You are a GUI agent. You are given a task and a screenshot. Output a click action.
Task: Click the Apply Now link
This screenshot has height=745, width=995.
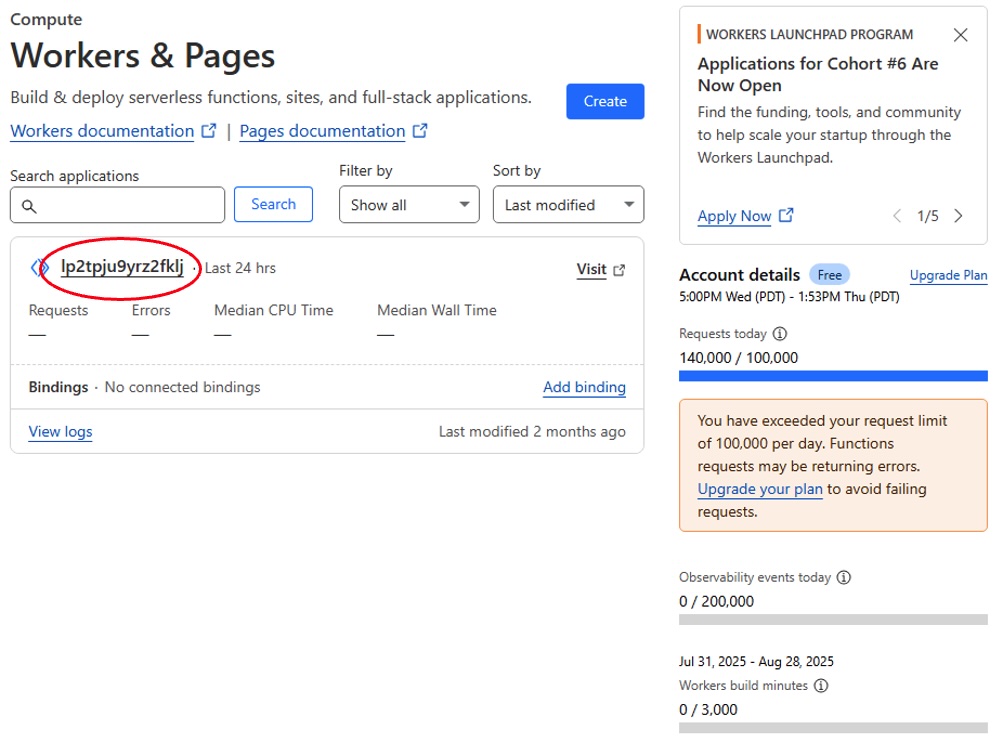tap(734, 216)
